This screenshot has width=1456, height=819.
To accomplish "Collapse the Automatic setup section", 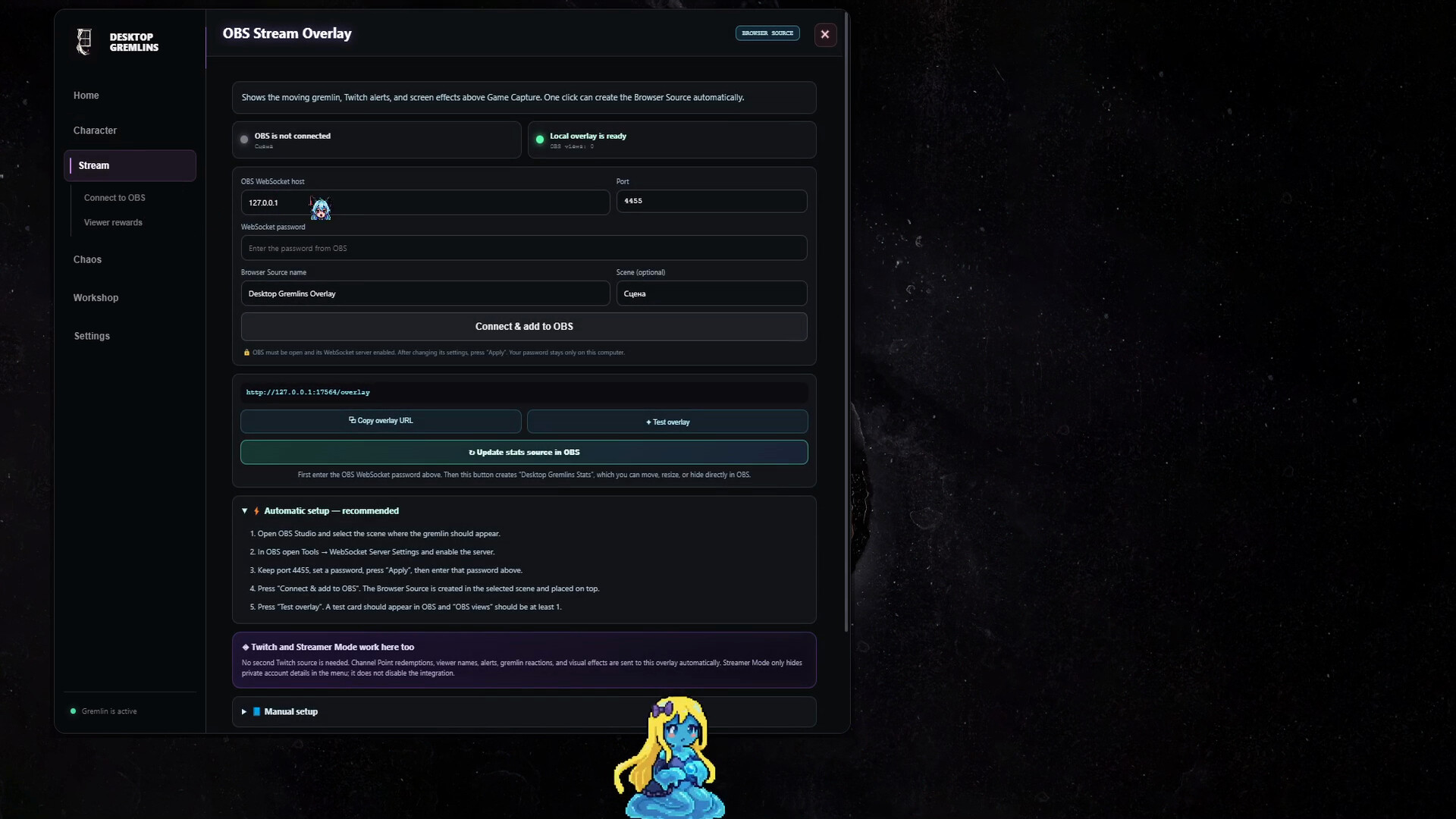I will point(244,511).
